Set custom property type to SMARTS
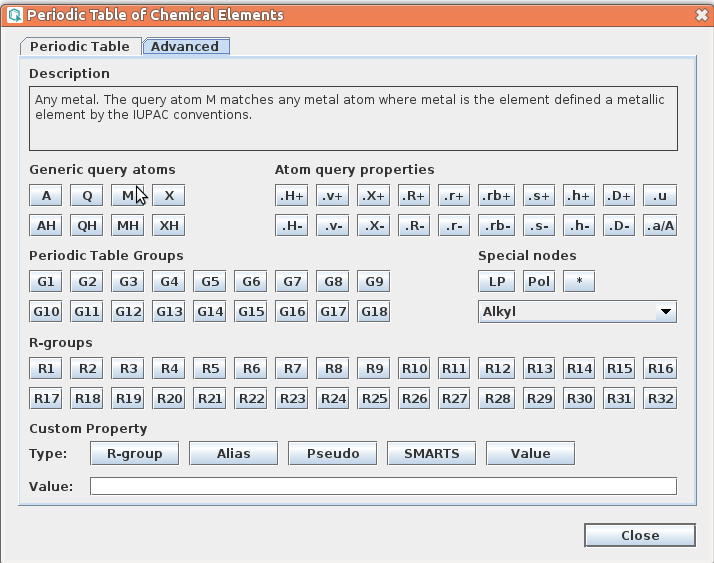Screen dimensions: 714x563 (432, 454)
